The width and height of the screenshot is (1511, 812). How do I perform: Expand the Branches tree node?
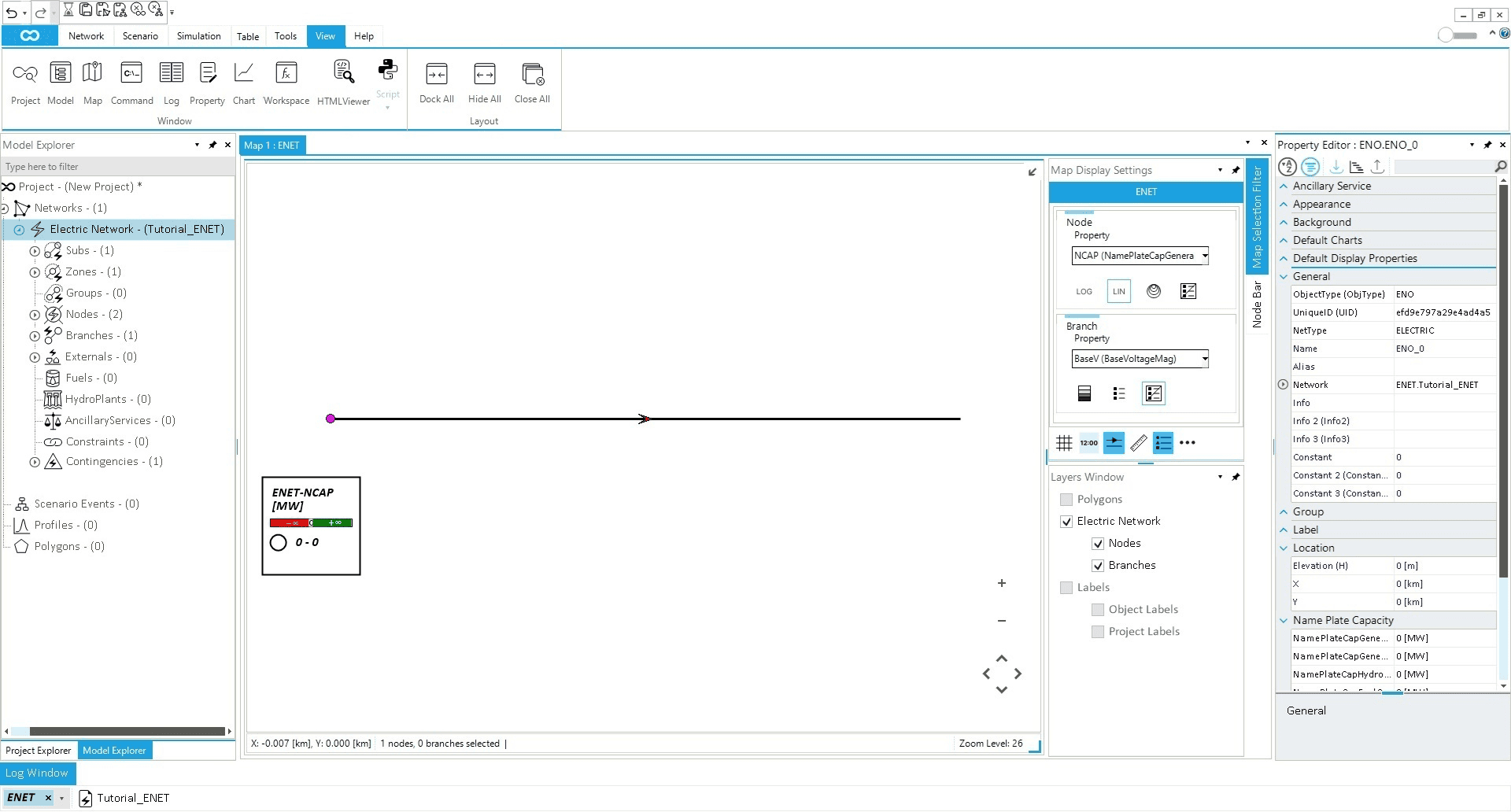[35, 336]
